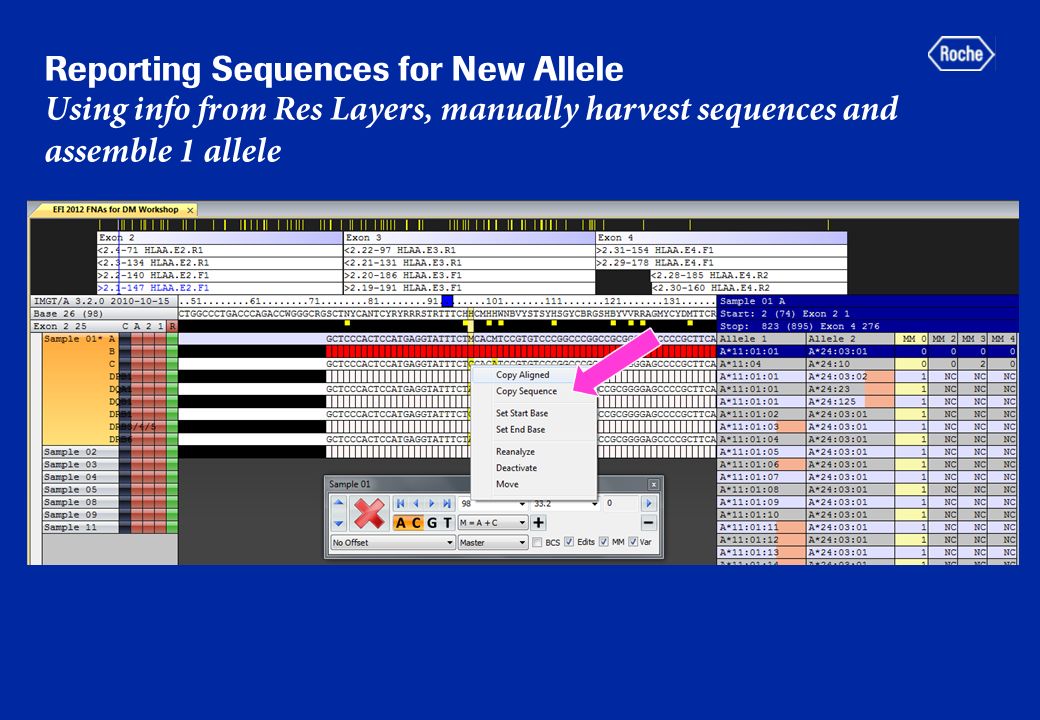This screenshot has height=720, width=1040.
Task: Uncheck the Edits checkbox
Action: point(569,542)
